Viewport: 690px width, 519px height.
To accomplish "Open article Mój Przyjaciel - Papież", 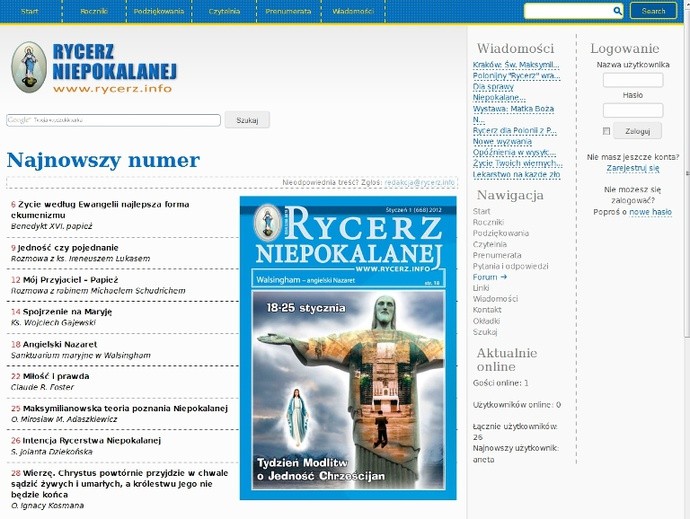I will pyautogui.click(x=70, y=280).
